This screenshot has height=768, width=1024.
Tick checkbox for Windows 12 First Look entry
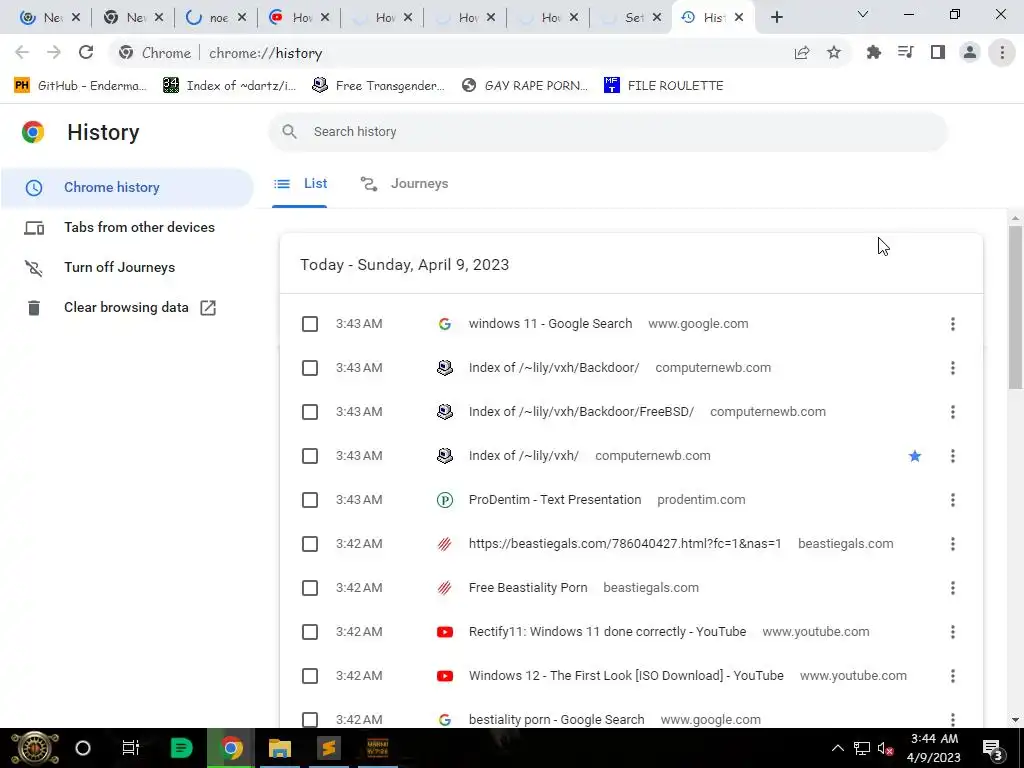coord(310,676)
